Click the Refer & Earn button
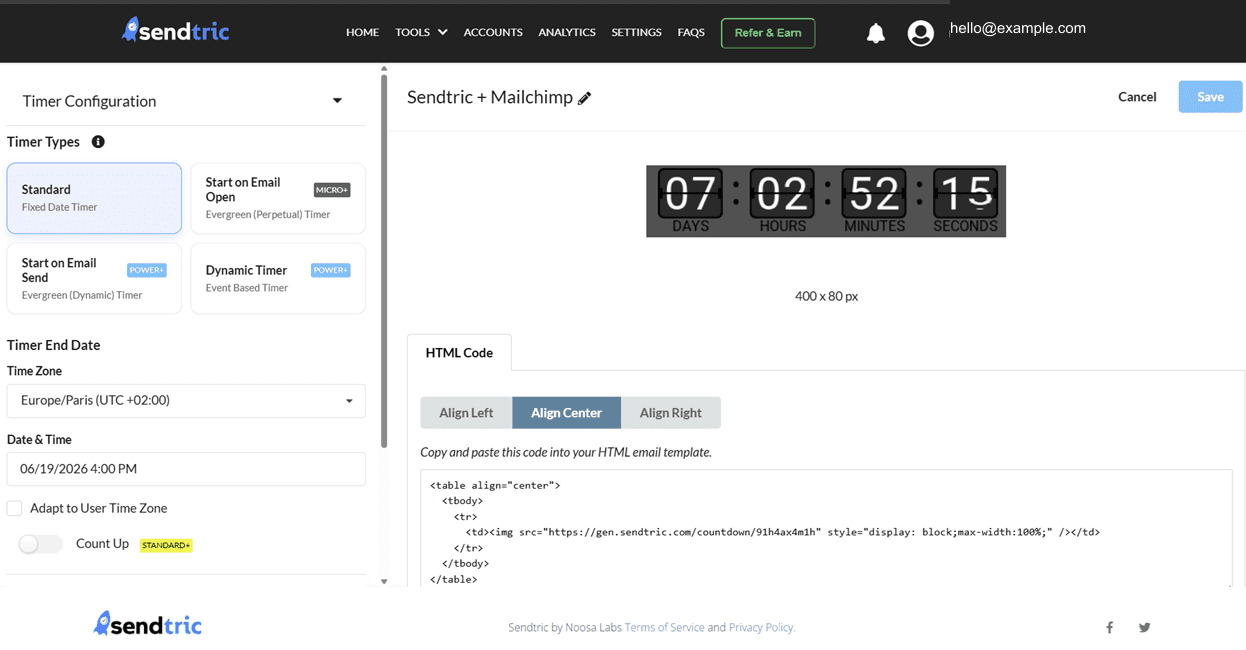This screenshot has width=1246, height=650. coord(768,33)
